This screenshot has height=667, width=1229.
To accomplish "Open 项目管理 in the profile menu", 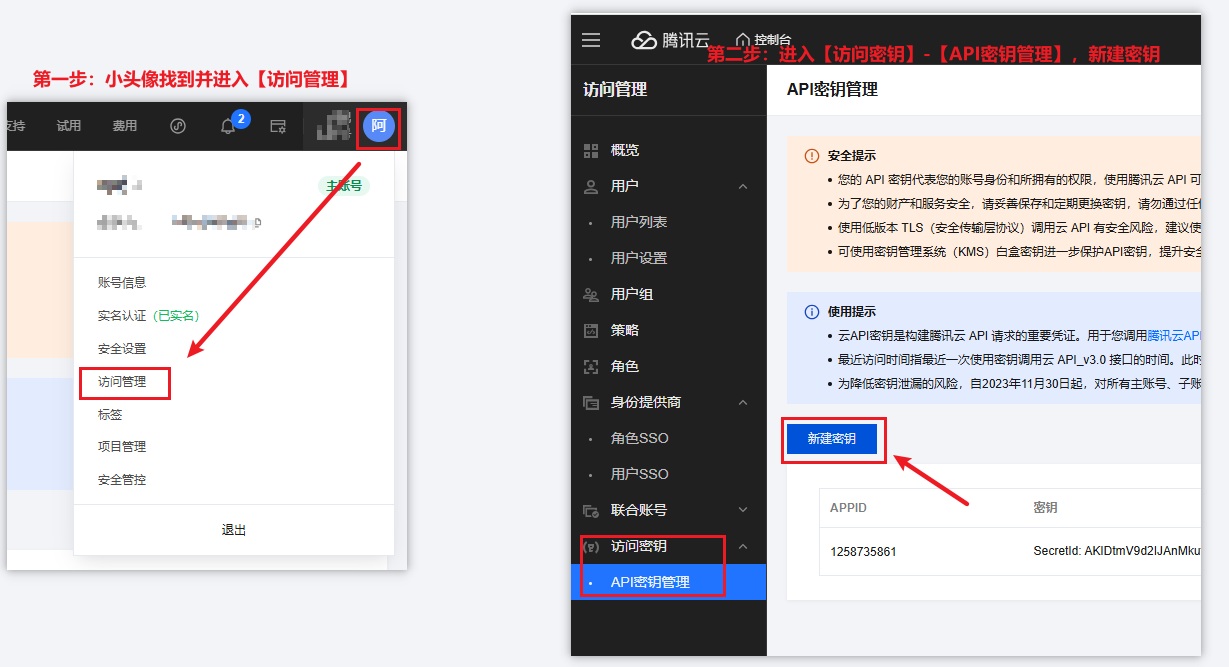I will [122, 447].
